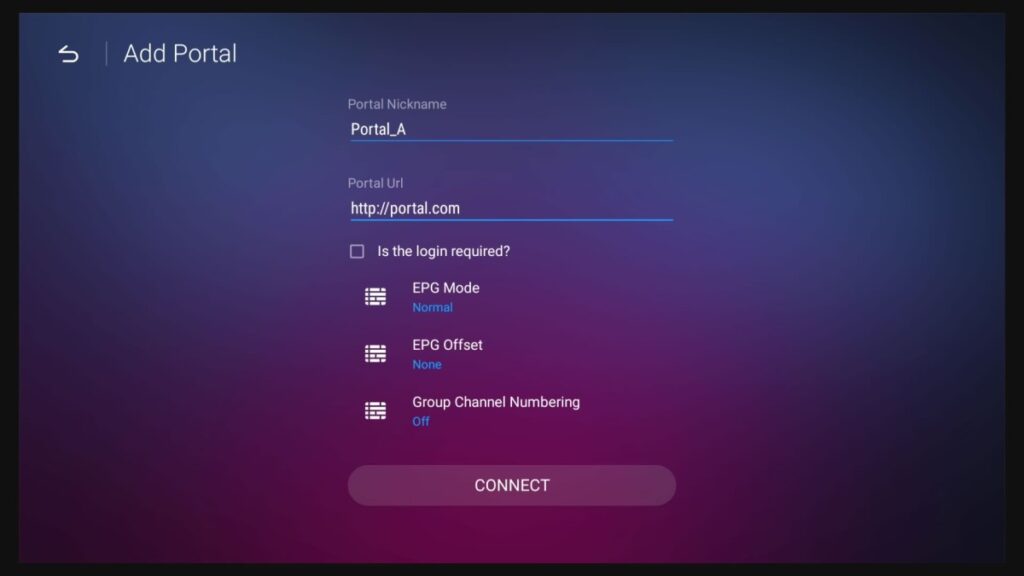Click the list icon beside EPG Mode

click(x=376, y=297)
